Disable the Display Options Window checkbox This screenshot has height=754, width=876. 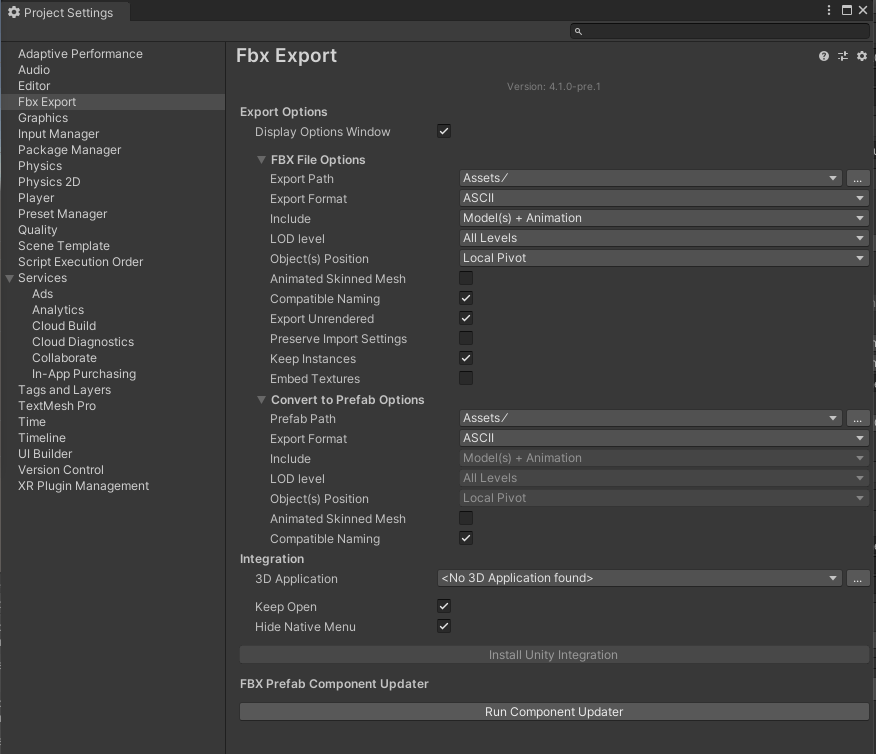pos(443,130)
